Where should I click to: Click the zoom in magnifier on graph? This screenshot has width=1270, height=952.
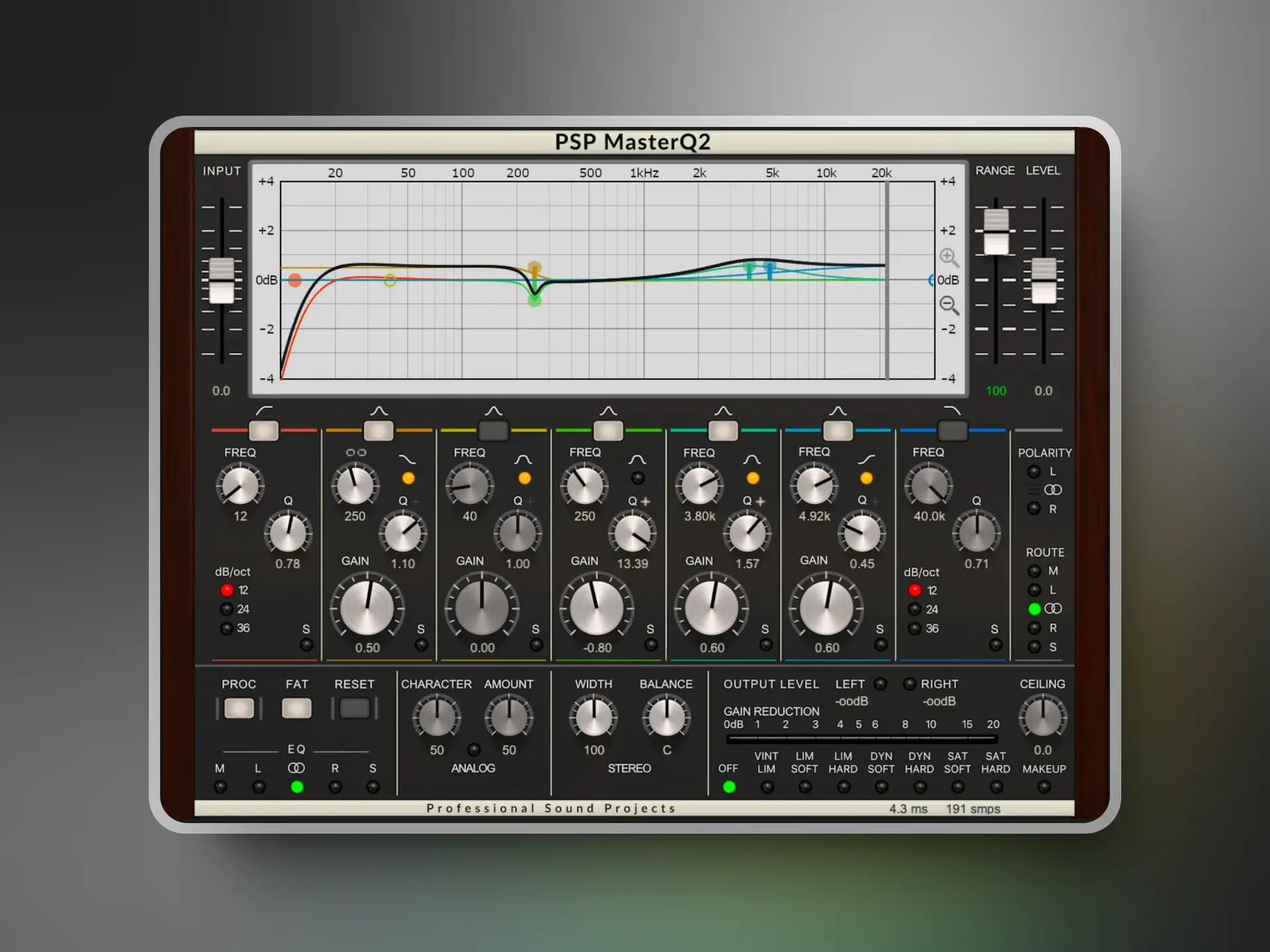click(949, 257)
